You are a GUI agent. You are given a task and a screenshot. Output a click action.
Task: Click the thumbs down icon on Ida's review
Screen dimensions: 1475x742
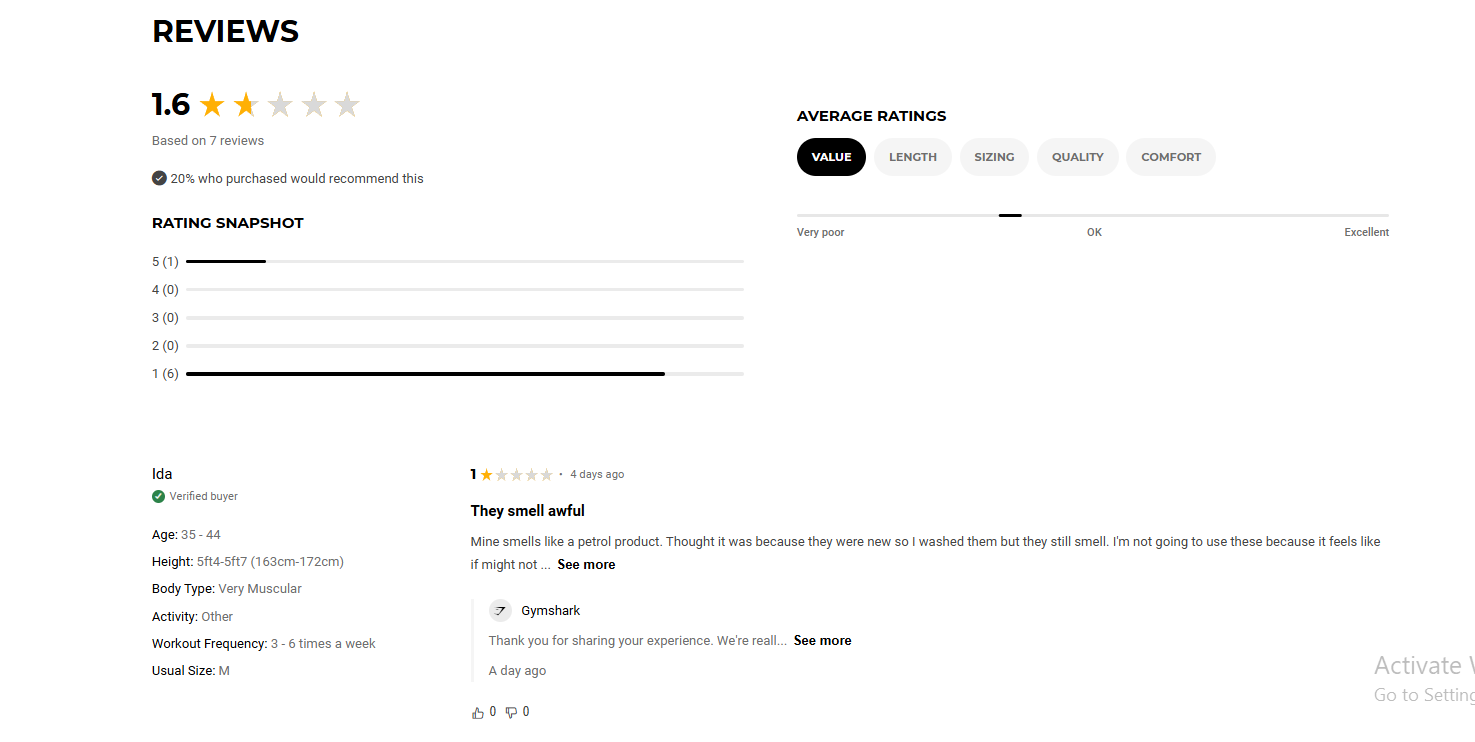click(x=511, y=713)
